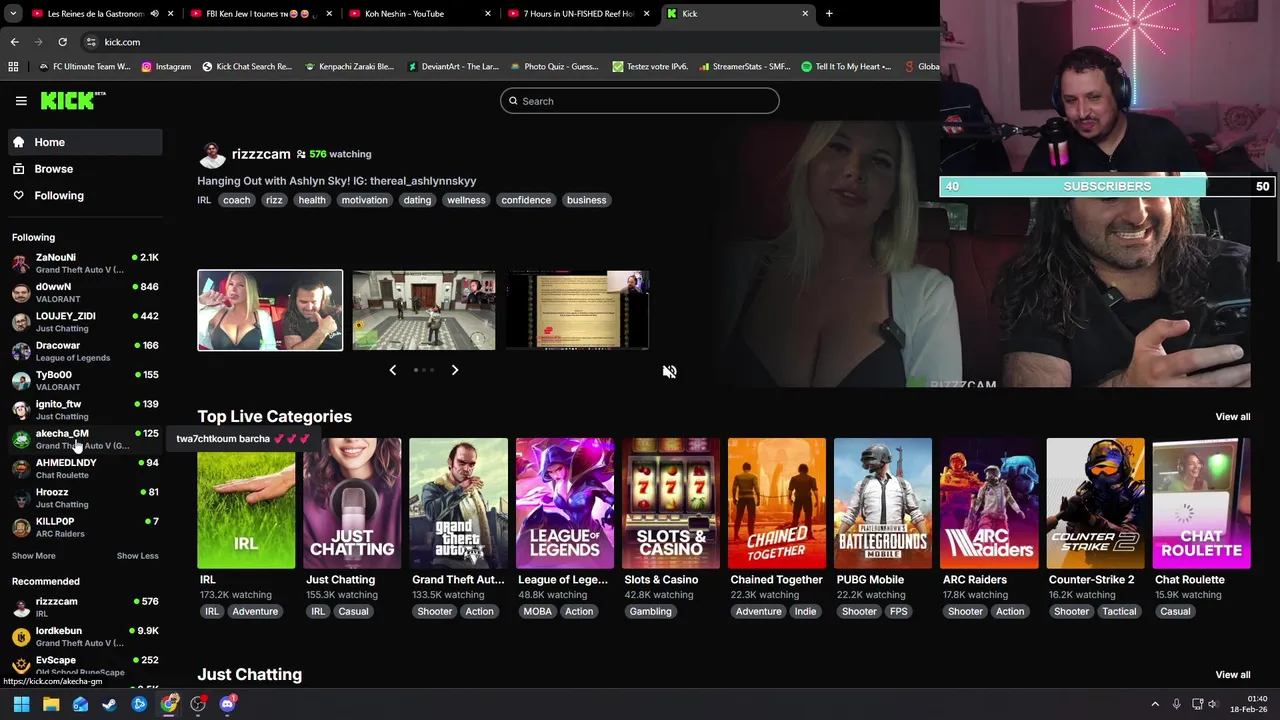The image size is (1280, 720).
Task: Open the IRL category card
Action: 246,503
